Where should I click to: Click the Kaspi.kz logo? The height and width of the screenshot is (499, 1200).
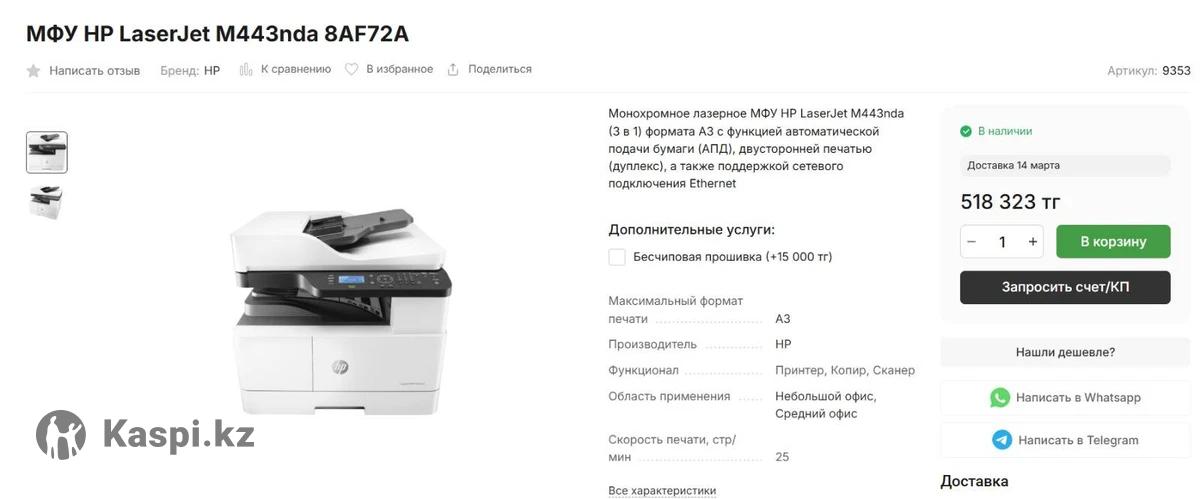[145, 434]
